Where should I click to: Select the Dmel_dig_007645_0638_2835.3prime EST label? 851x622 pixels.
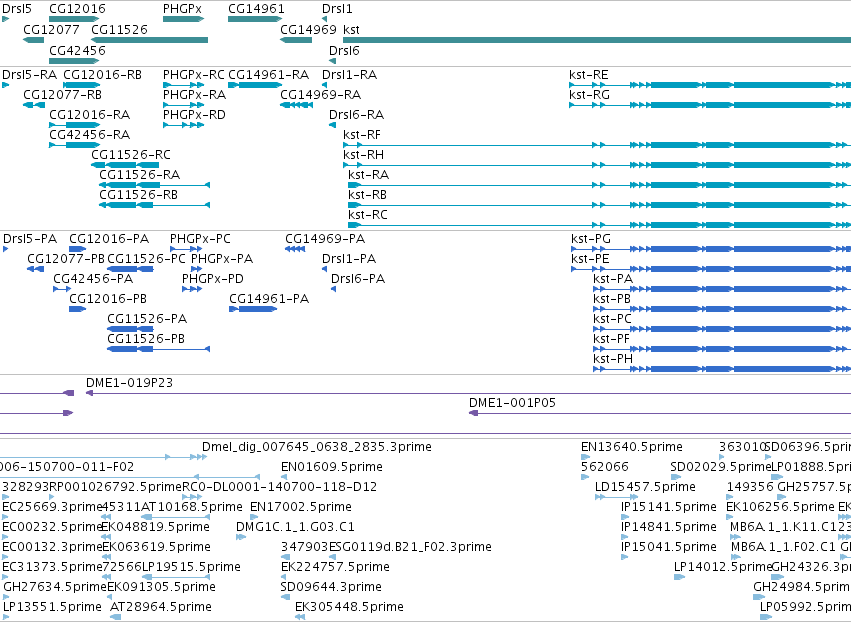pos(317,447)
